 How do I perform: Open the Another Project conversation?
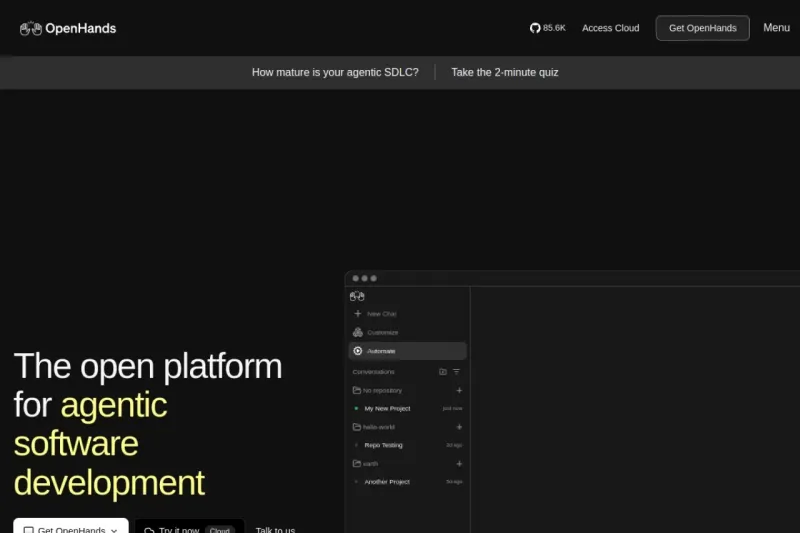pos(387,482)
